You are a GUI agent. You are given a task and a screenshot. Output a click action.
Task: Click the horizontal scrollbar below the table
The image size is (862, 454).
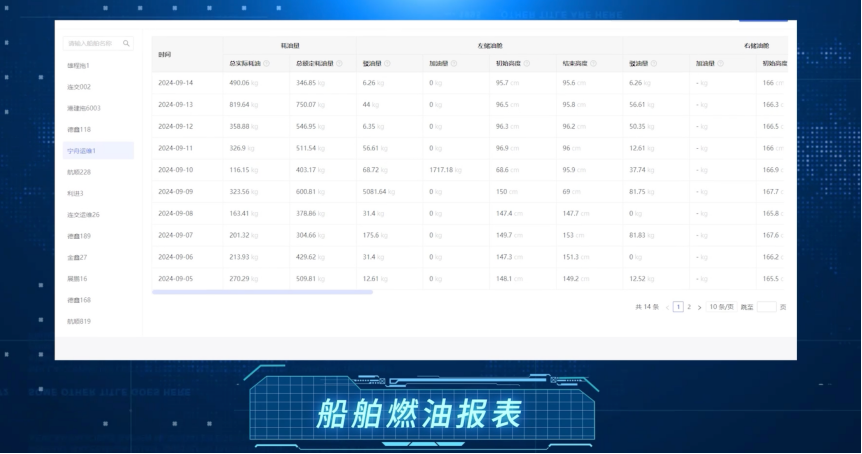262,292
